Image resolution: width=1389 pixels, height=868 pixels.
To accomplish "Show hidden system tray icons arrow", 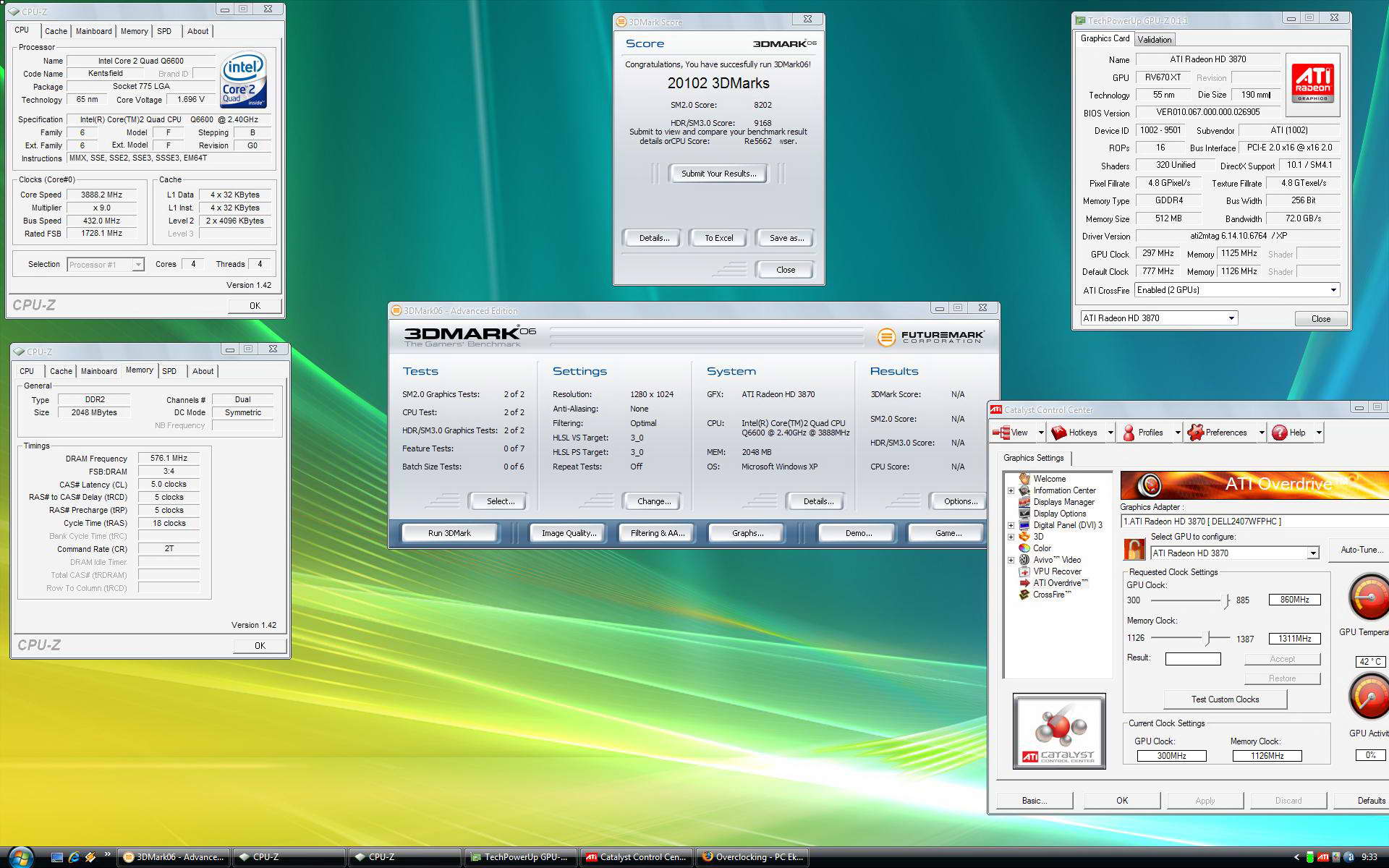I will pyautogui.click(x=1296, y=857).
